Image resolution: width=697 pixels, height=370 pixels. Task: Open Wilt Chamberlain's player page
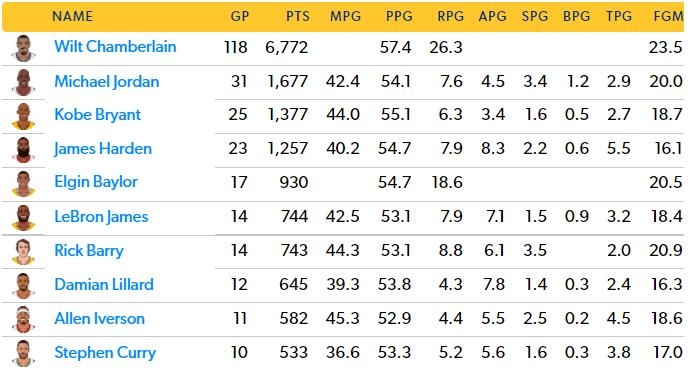pos(115,47)
